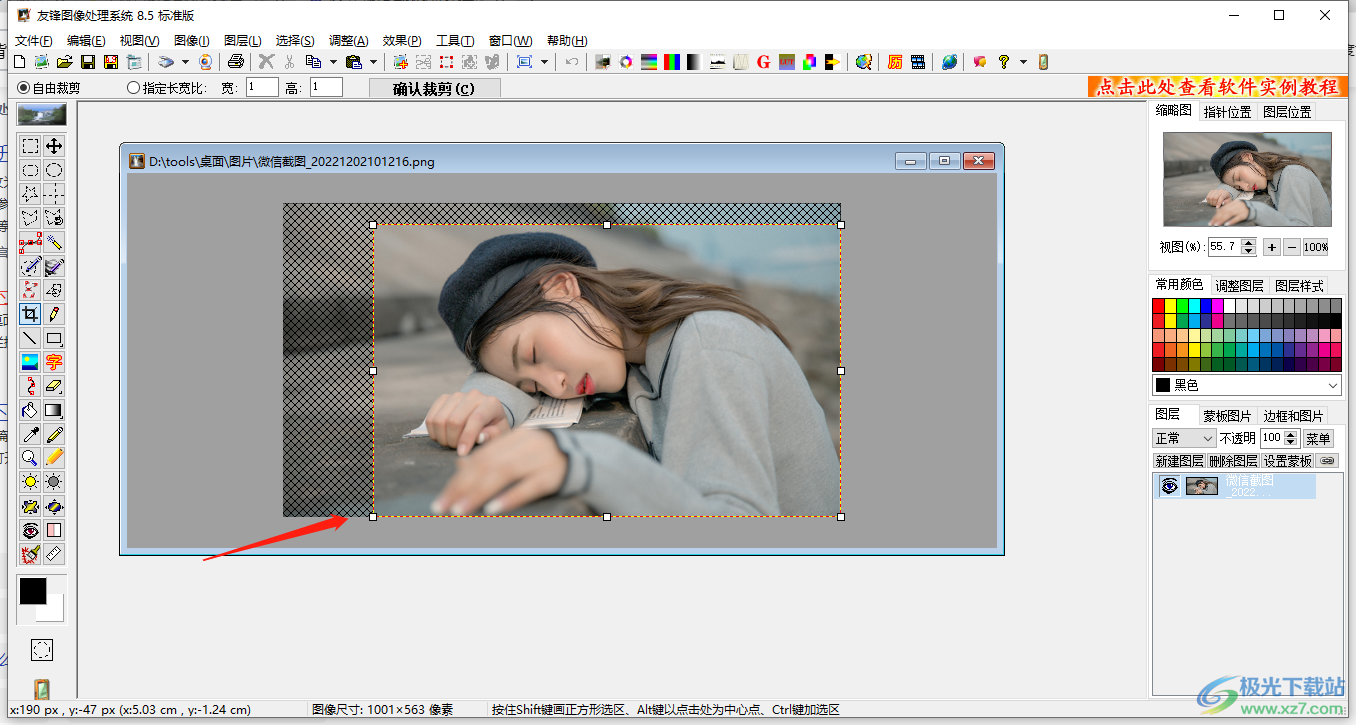Click the Open folder toolbar icon
1356x725 pixels.
(64, 62)
